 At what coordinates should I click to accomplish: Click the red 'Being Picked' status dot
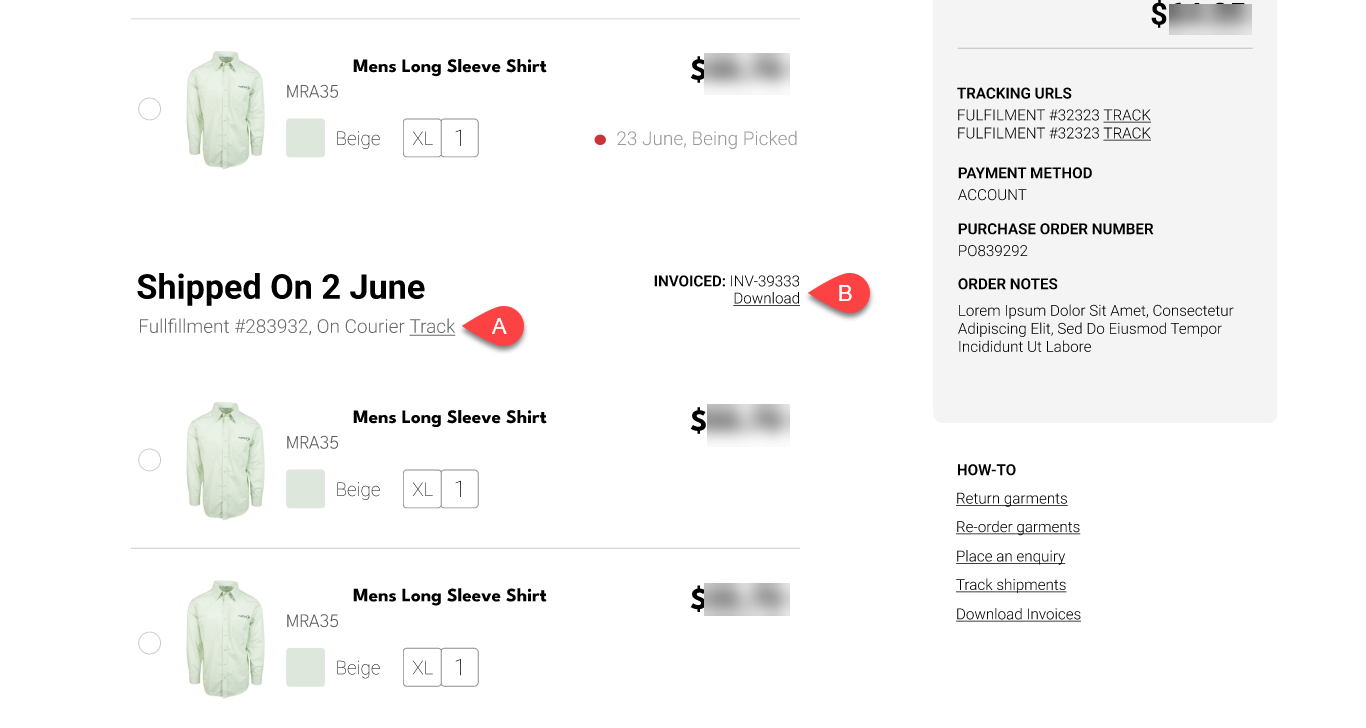click(x=600, y=140)
